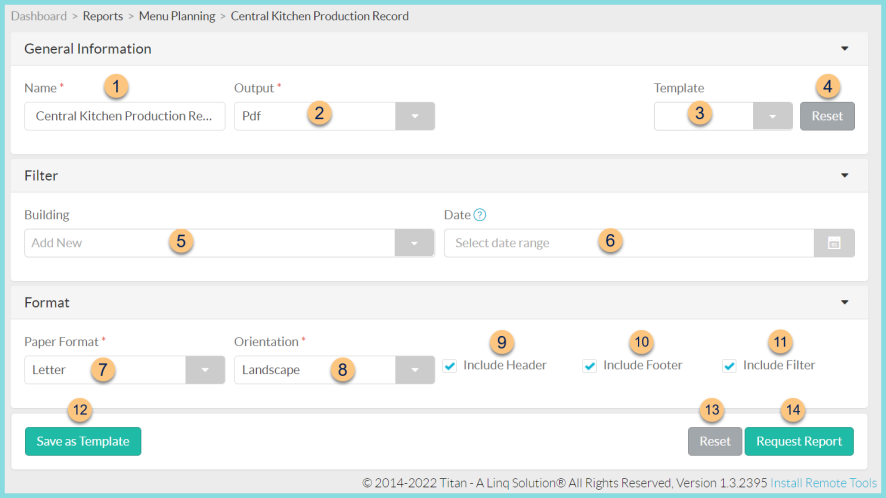Click the Include Footer label text

[x=642, y=365]
